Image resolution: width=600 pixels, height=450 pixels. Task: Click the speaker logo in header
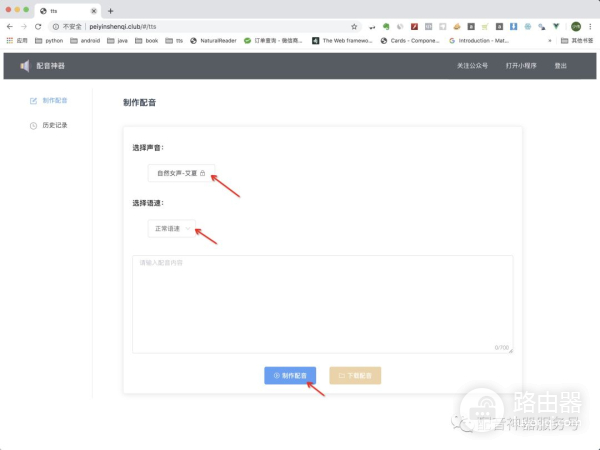coord(24,66)
